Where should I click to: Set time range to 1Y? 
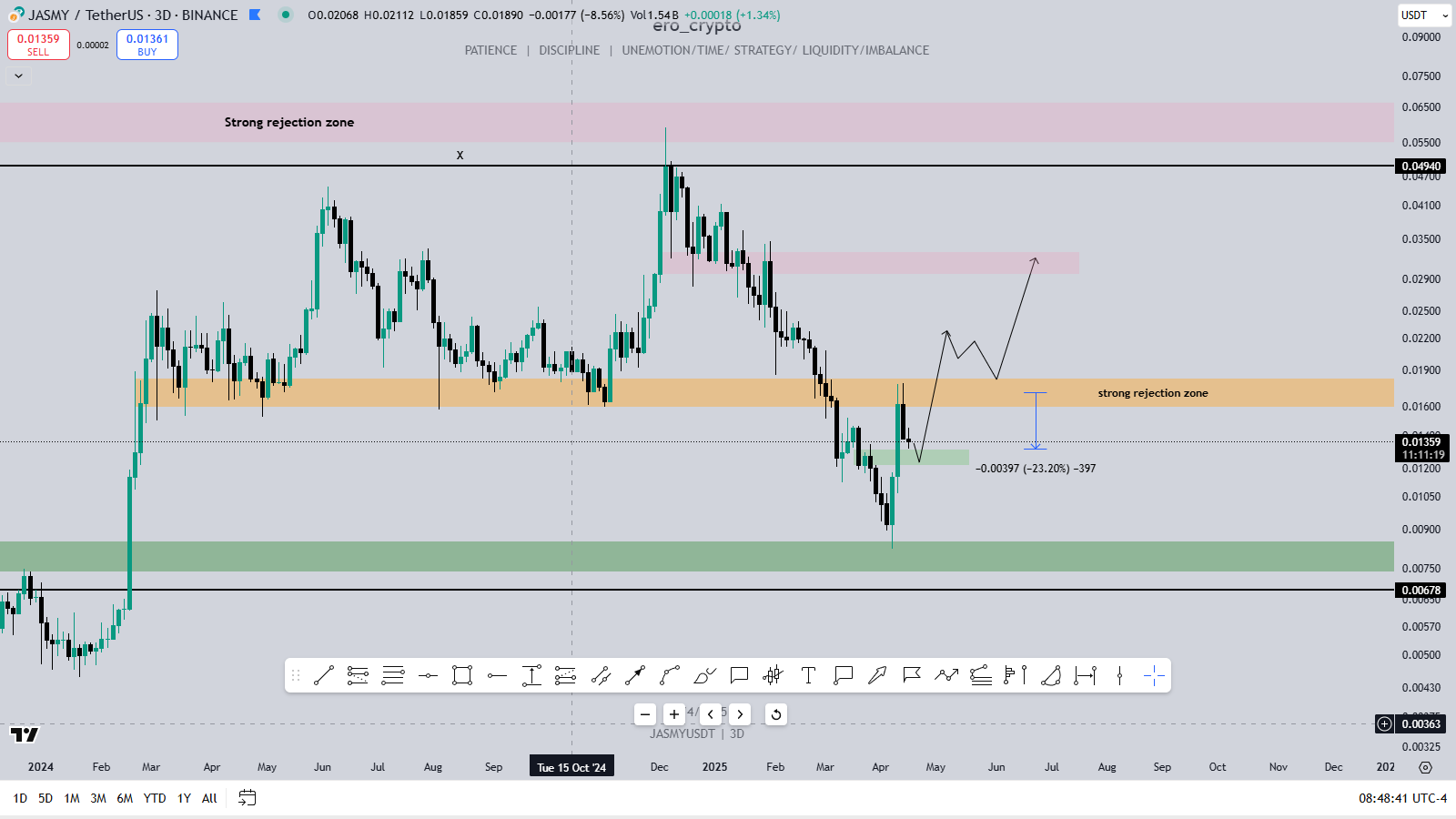(x=184, y=798)
